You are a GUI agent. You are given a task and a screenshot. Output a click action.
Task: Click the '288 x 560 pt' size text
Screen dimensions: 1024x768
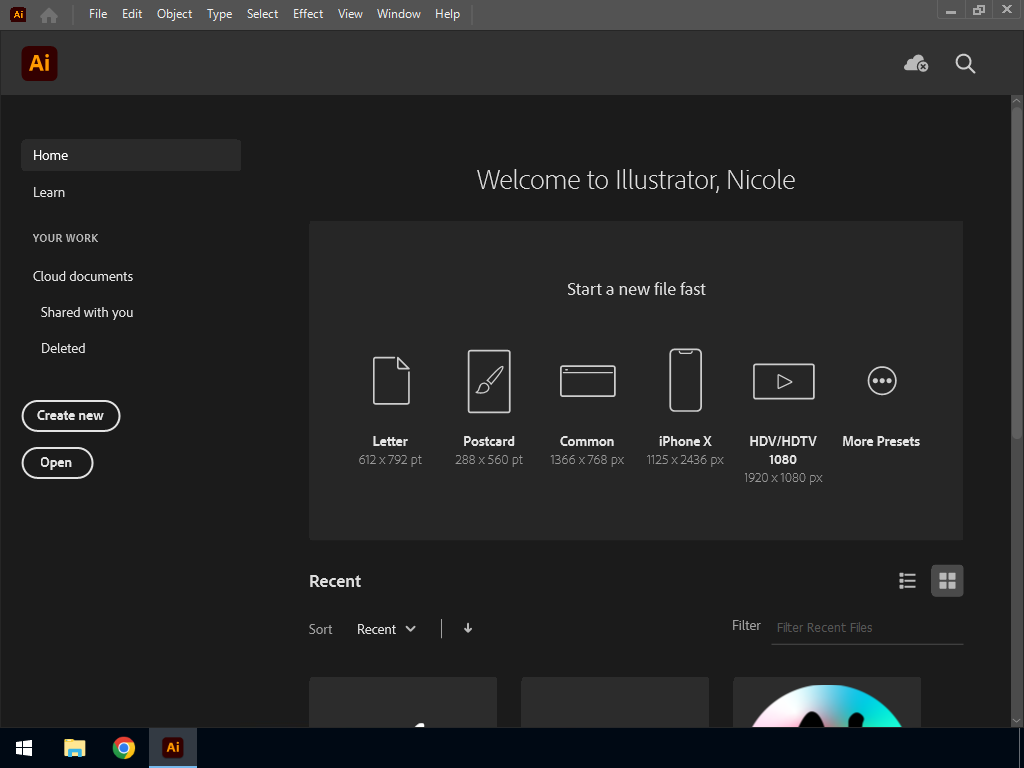click(489, 460)
